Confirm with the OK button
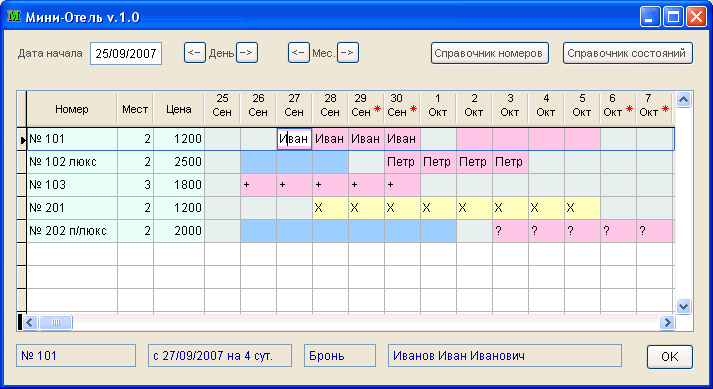This screenshot has width=713, height=389. (670, 357)
